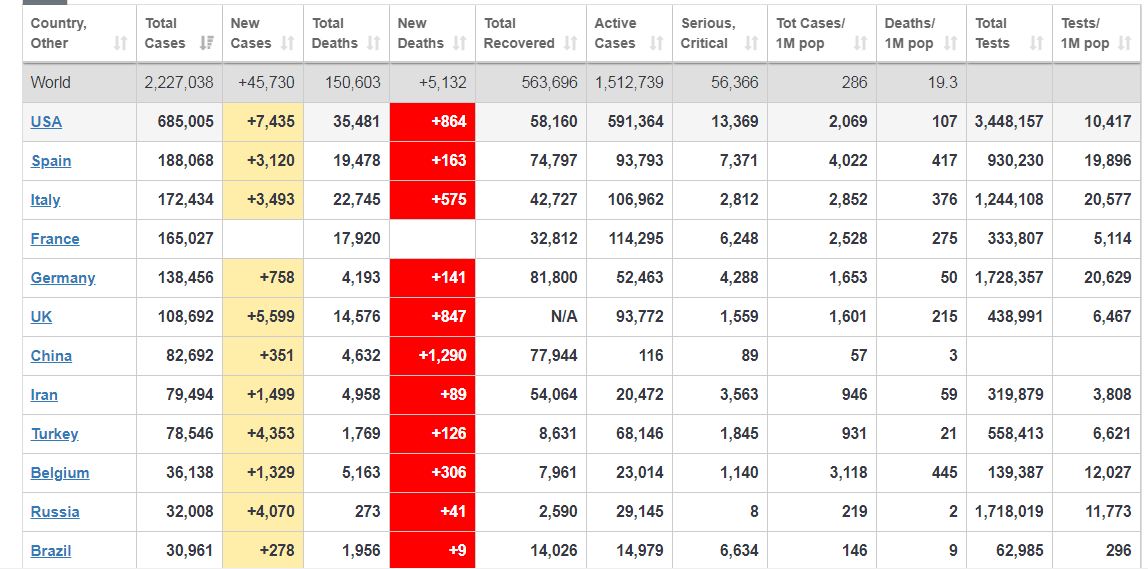
Task: Sort by Tests/1M pop arrow icon
Action: tap(1126, 43)
